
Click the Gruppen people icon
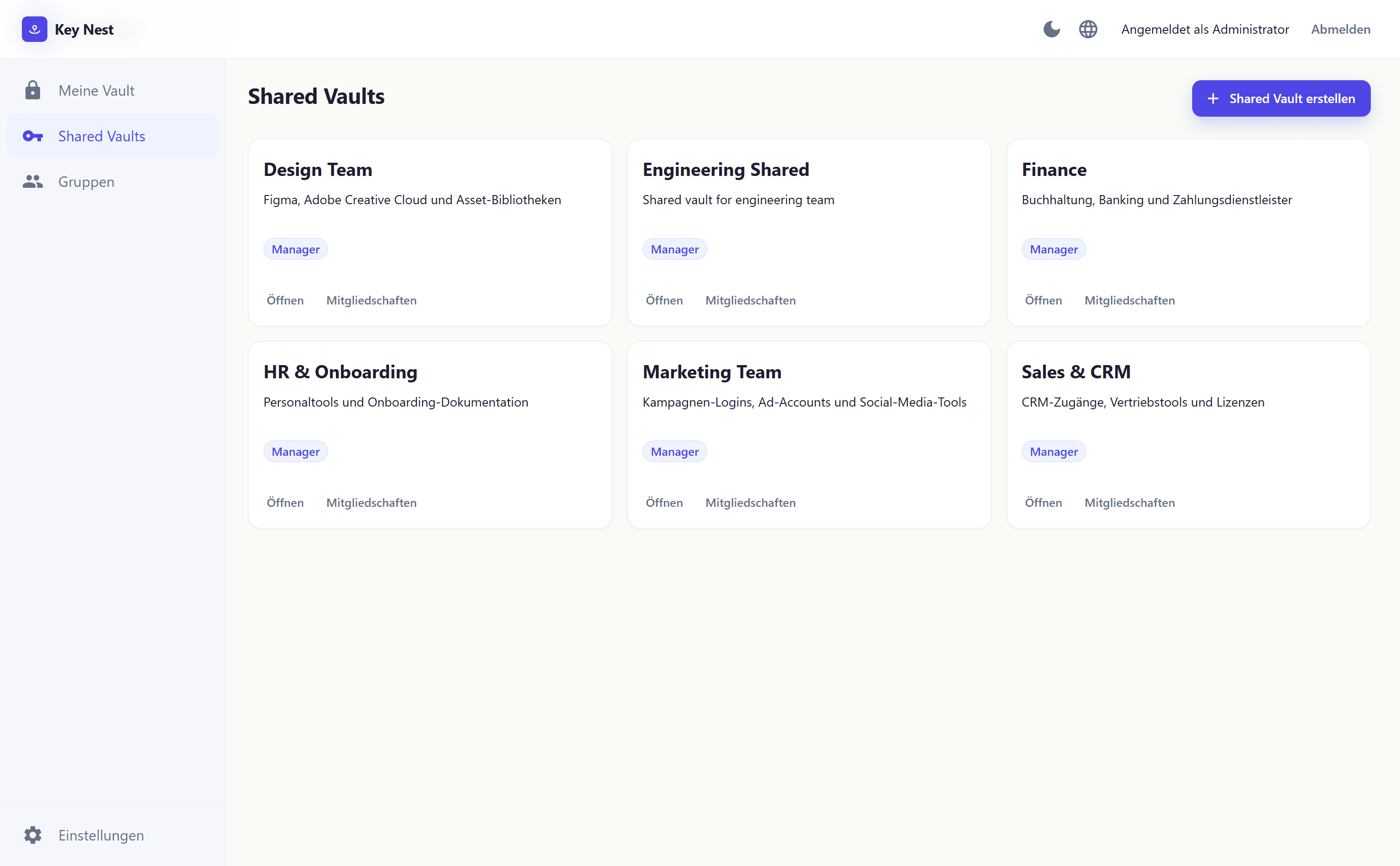click(33, 181)
